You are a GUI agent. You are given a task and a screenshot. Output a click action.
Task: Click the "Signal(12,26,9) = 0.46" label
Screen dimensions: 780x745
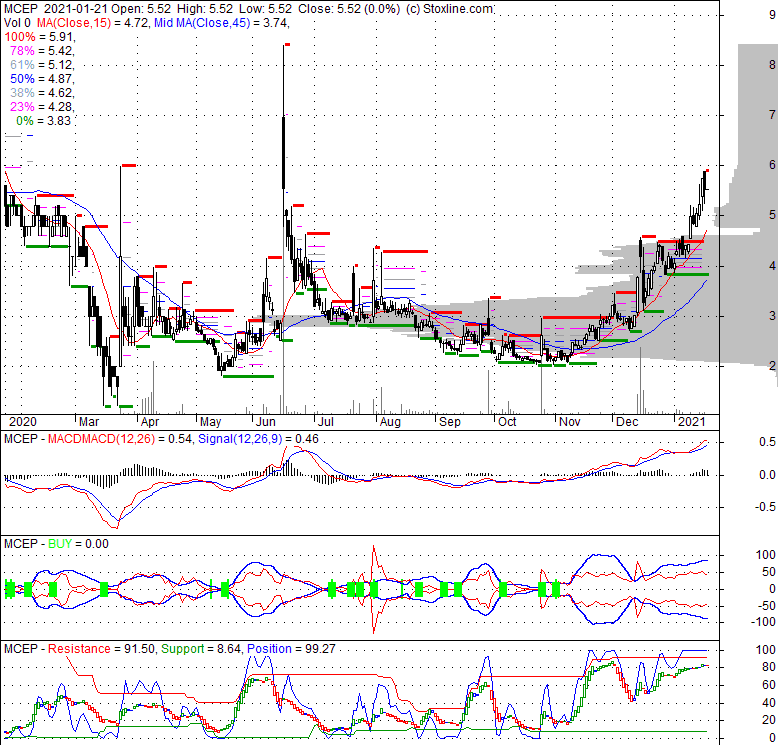coord(258,439)
